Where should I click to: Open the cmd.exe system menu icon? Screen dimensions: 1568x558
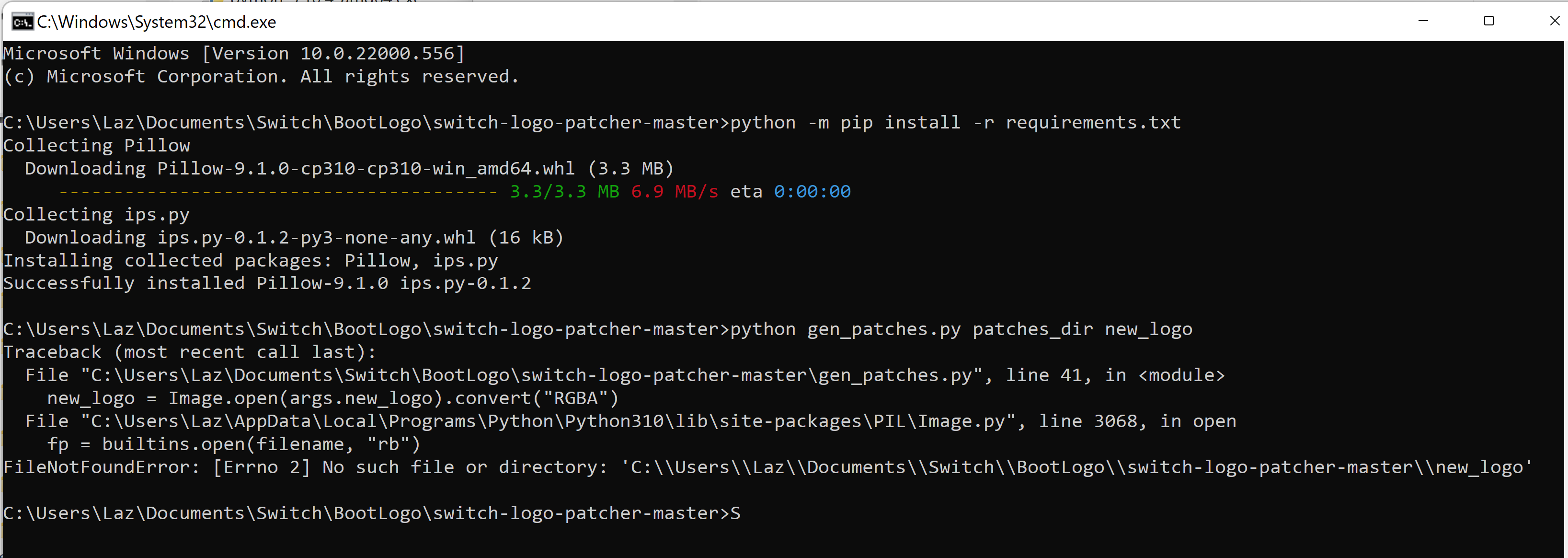(x=23, y=22)
